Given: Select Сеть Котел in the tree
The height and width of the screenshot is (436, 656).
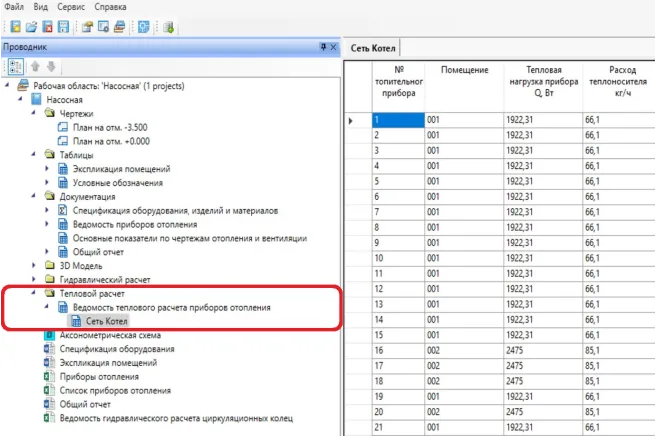Looking at the screenshot, I should (x=108, y=321).
